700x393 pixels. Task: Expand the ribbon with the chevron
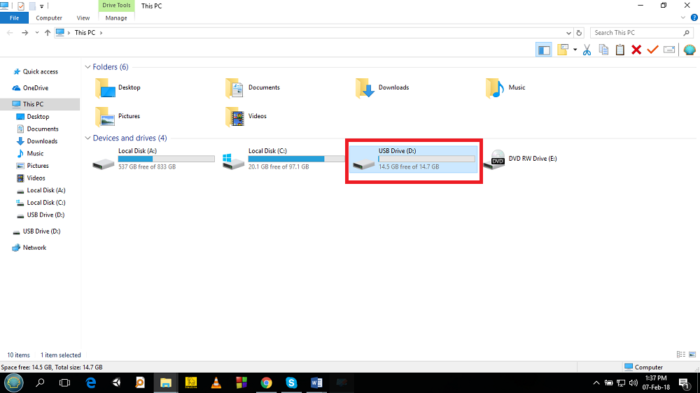click(x=683, y=18)
